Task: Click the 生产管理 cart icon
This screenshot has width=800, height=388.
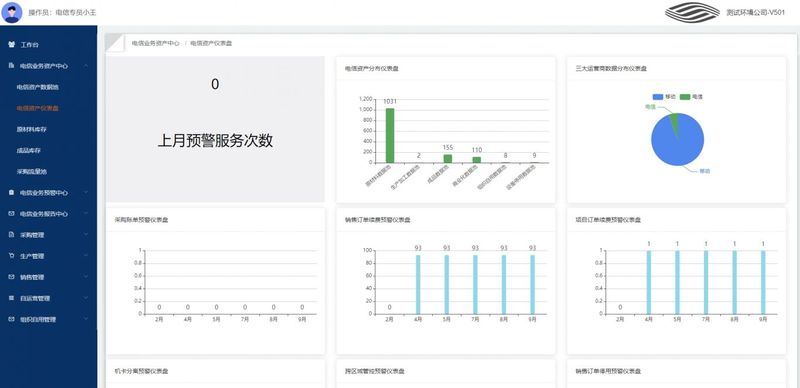Action: 11,256
